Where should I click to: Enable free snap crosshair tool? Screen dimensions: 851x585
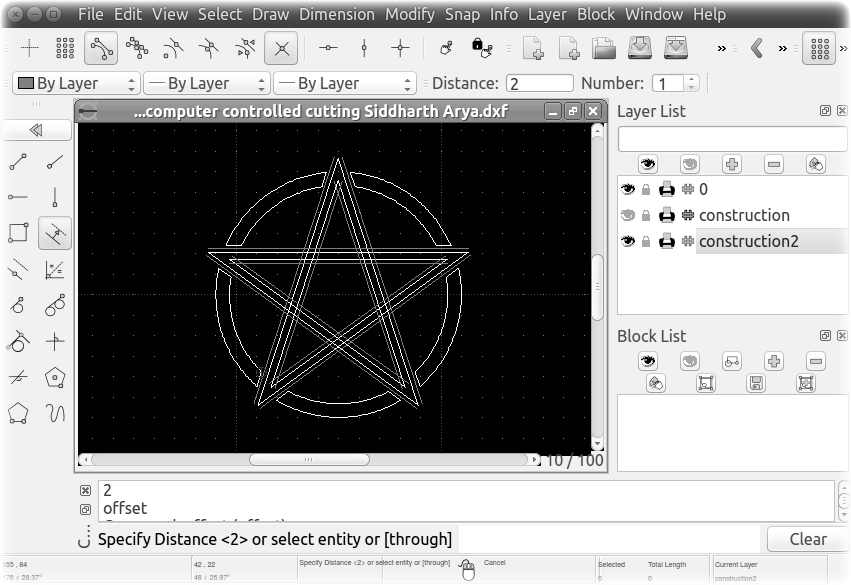pos(29,48)
